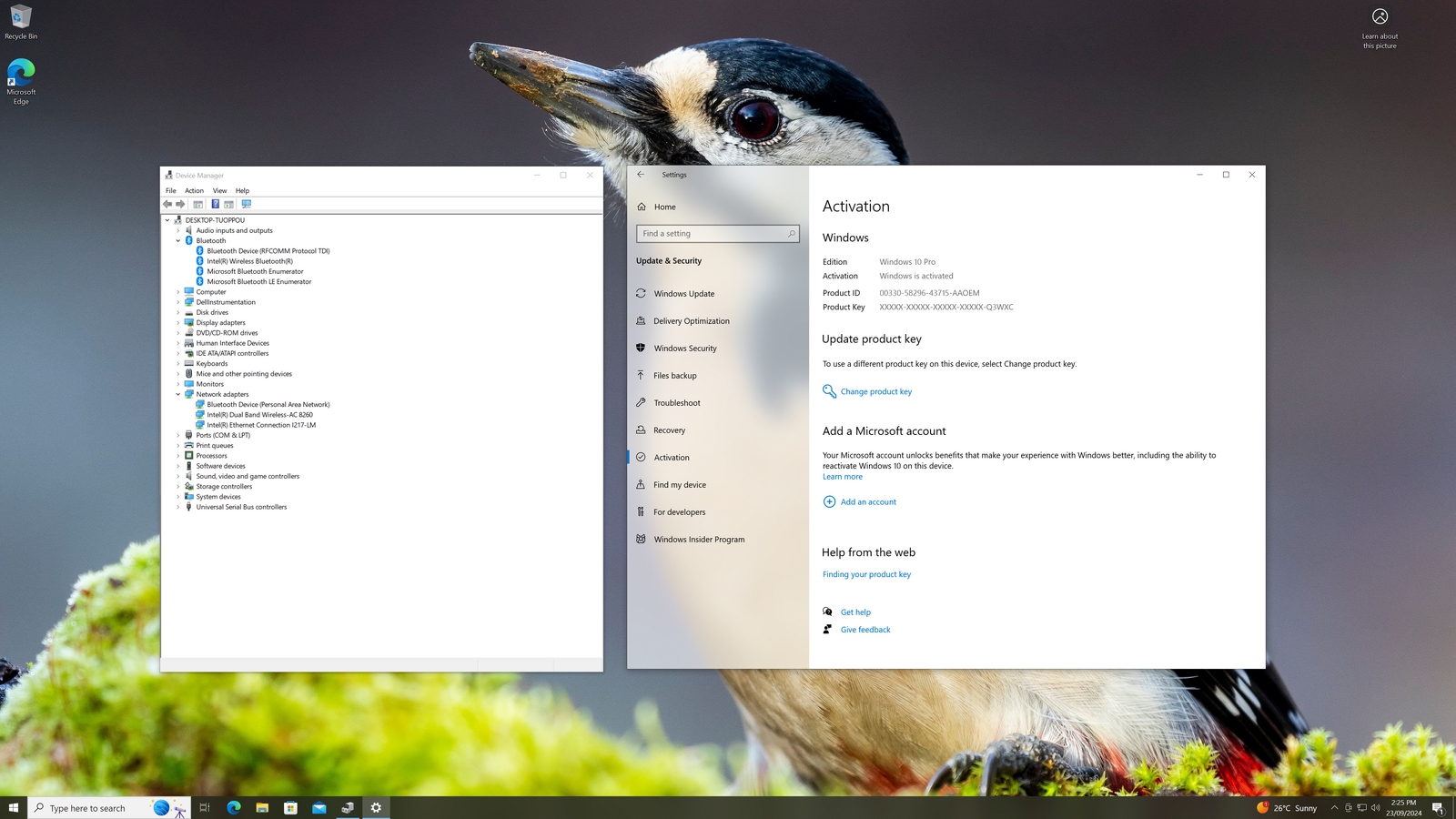Open Microsoft Store from taskbar
The image size is (1456, 819).
pos(291,808)
